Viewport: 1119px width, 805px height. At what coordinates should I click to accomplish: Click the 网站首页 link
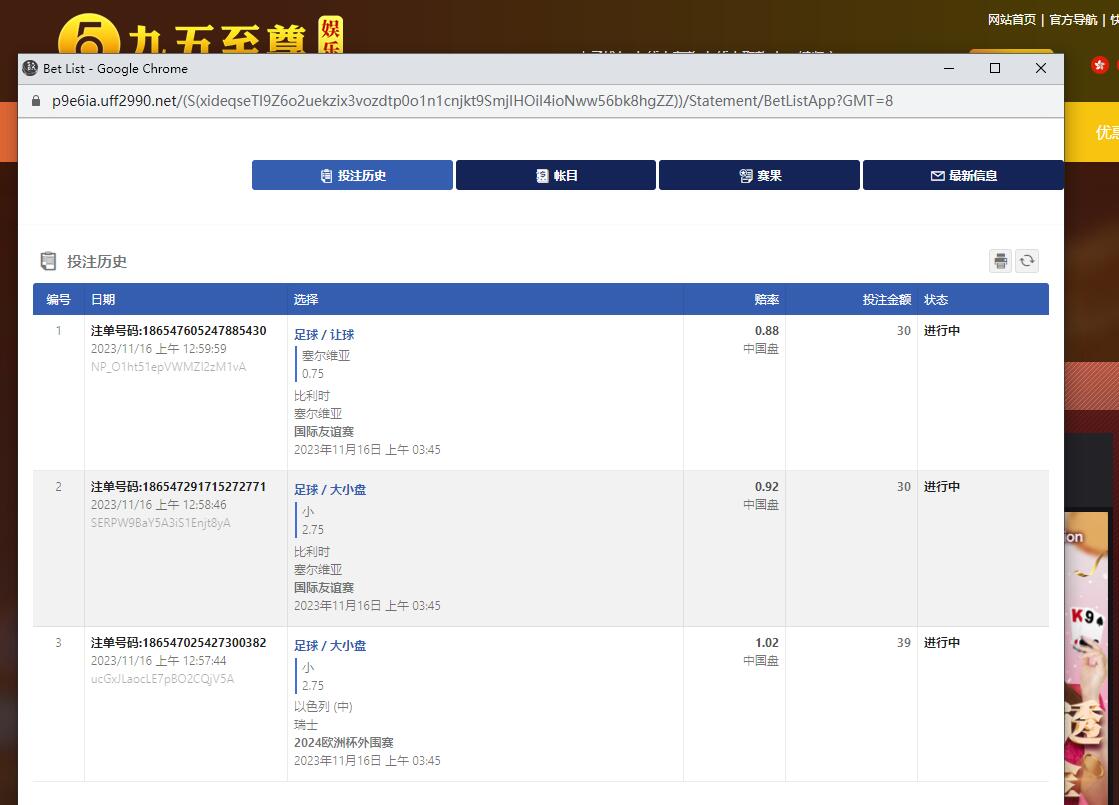[x=1011, y=20]
